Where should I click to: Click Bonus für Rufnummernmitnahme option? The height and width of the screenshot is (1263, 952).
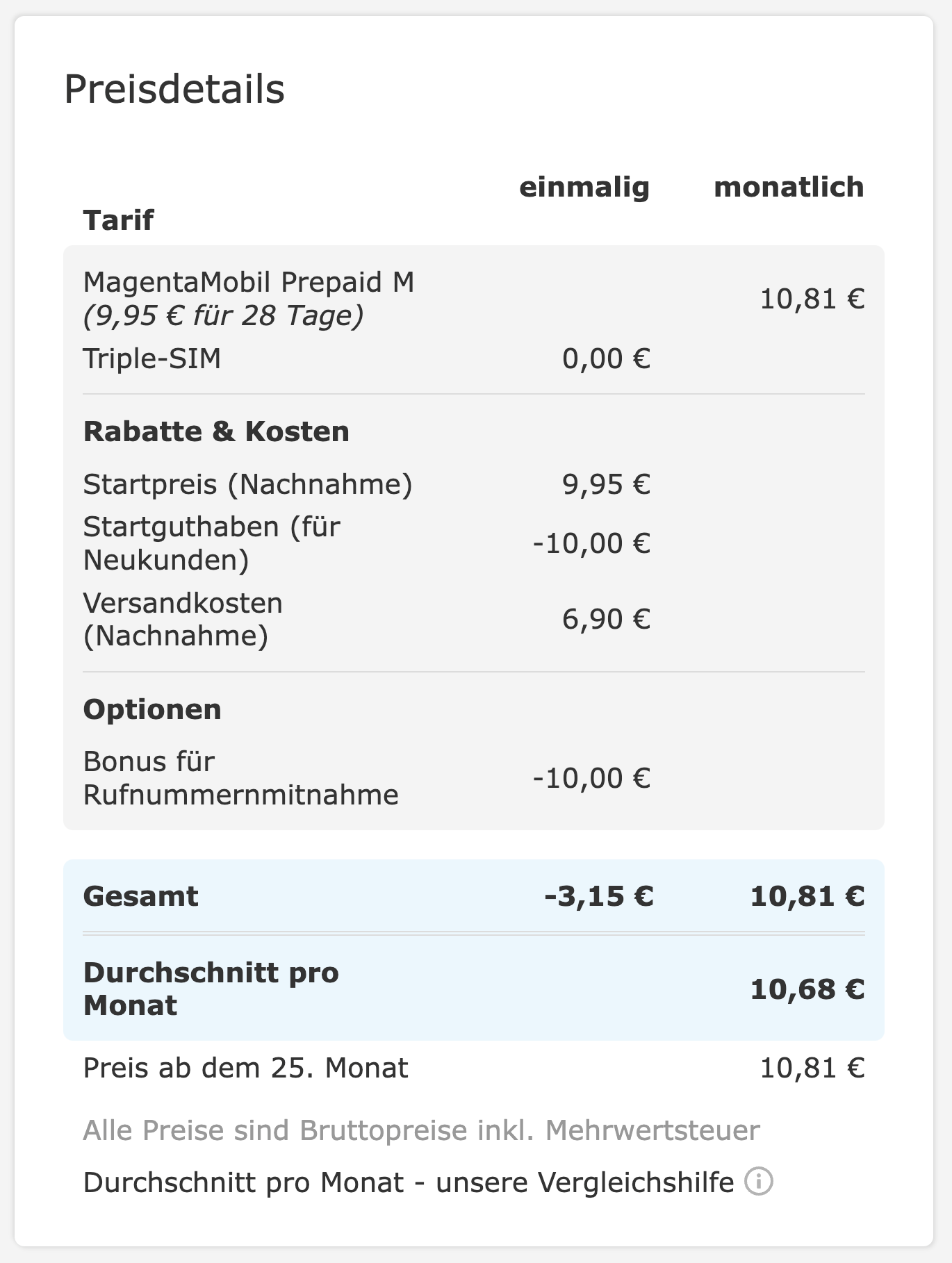[x=241, y=778]
